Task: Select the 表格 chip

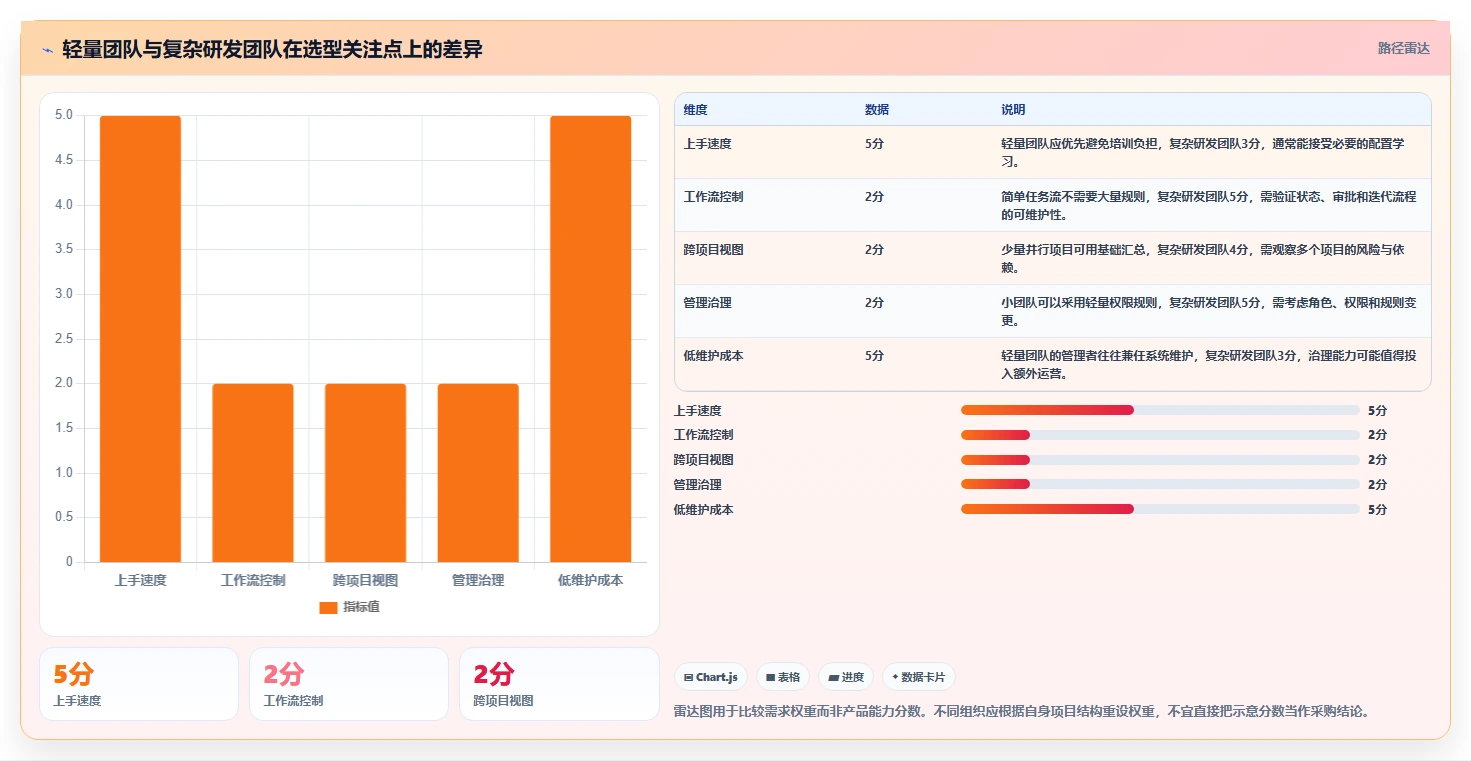Action: pyautogui.click(x=783, y=677)
